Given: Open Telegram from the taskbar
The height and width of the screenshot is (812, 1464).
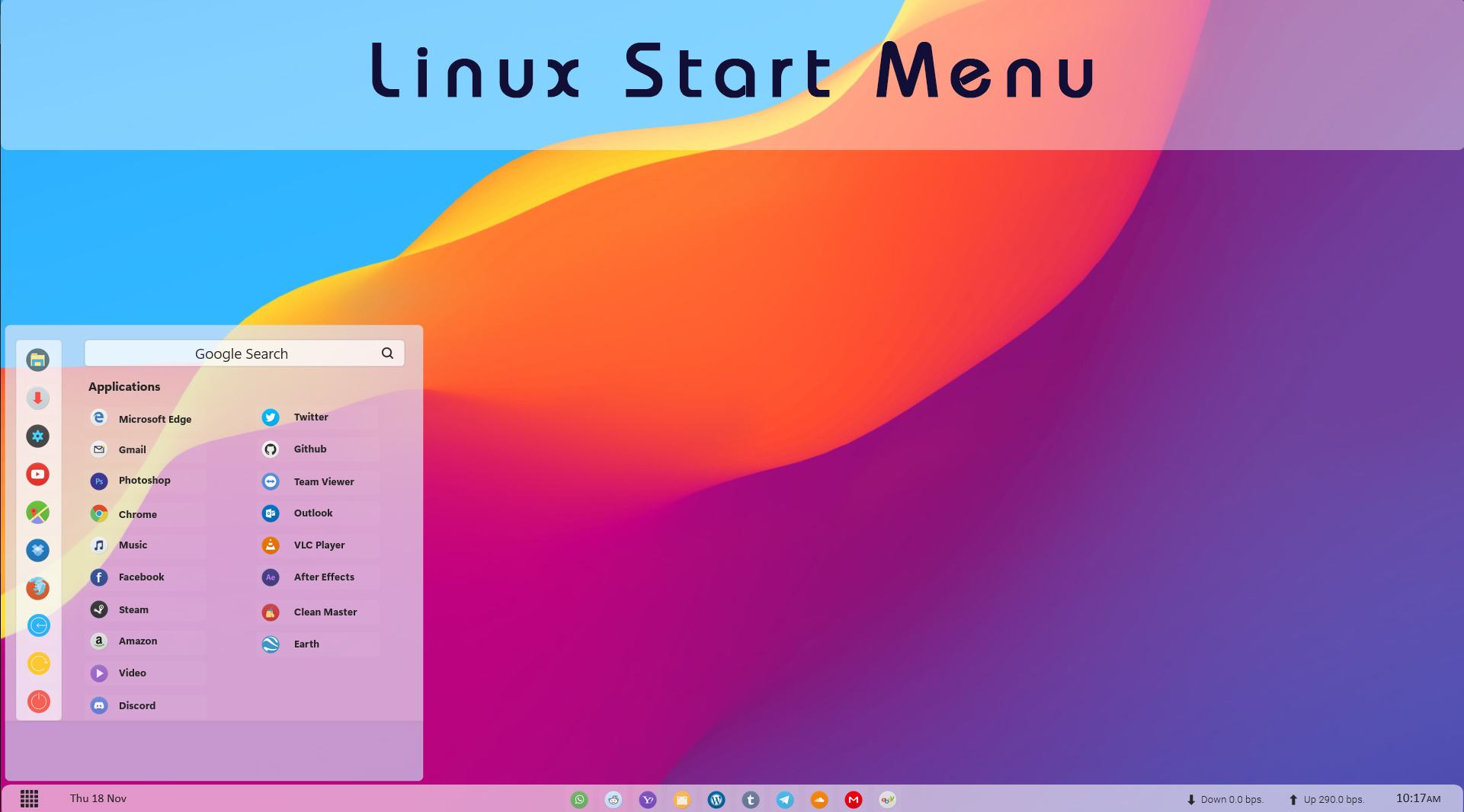Looking at the screenshot, I should click(x=785, y=799).
